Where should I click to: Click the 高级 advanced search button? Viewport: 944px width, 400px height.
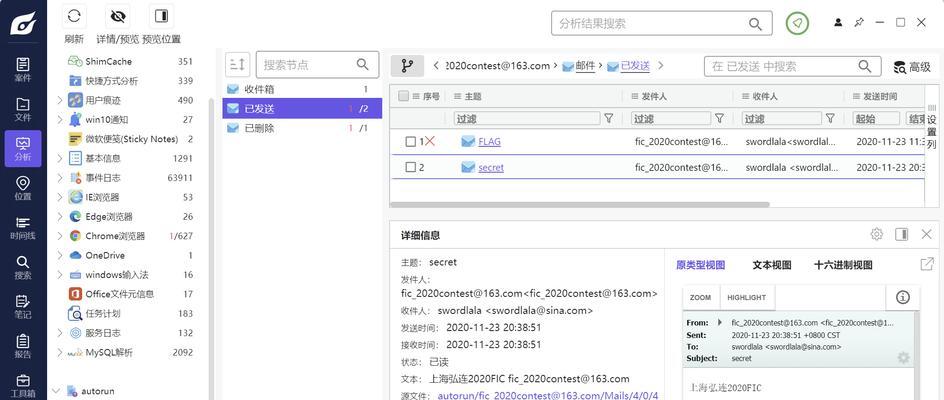click(x=912, y=67)
